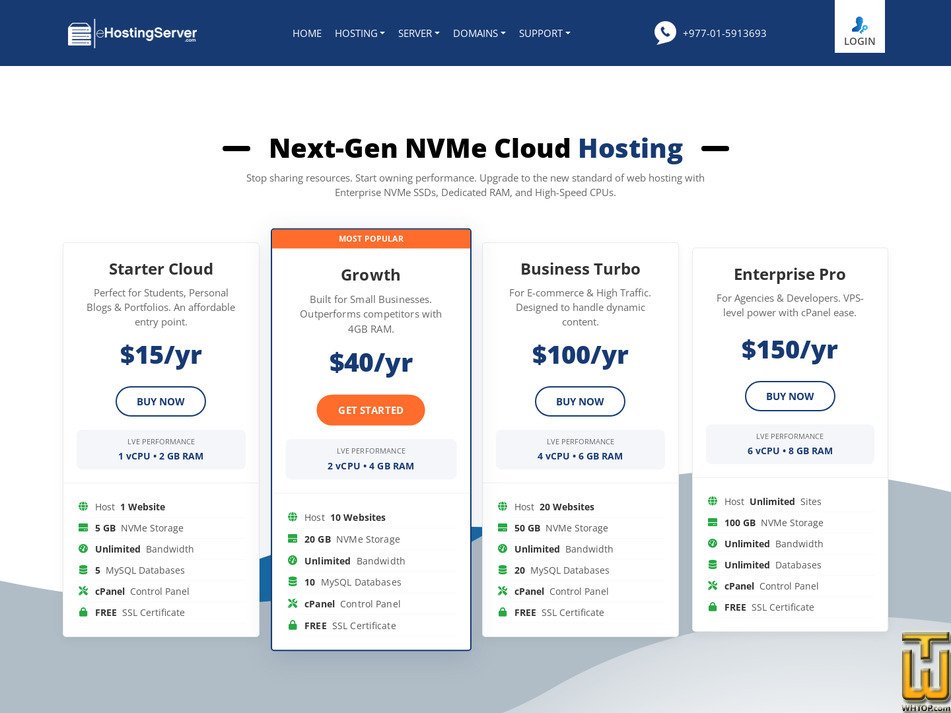Select HOME in the navigation bar
The image size is (951, 713).
click(x=307, y=33)
